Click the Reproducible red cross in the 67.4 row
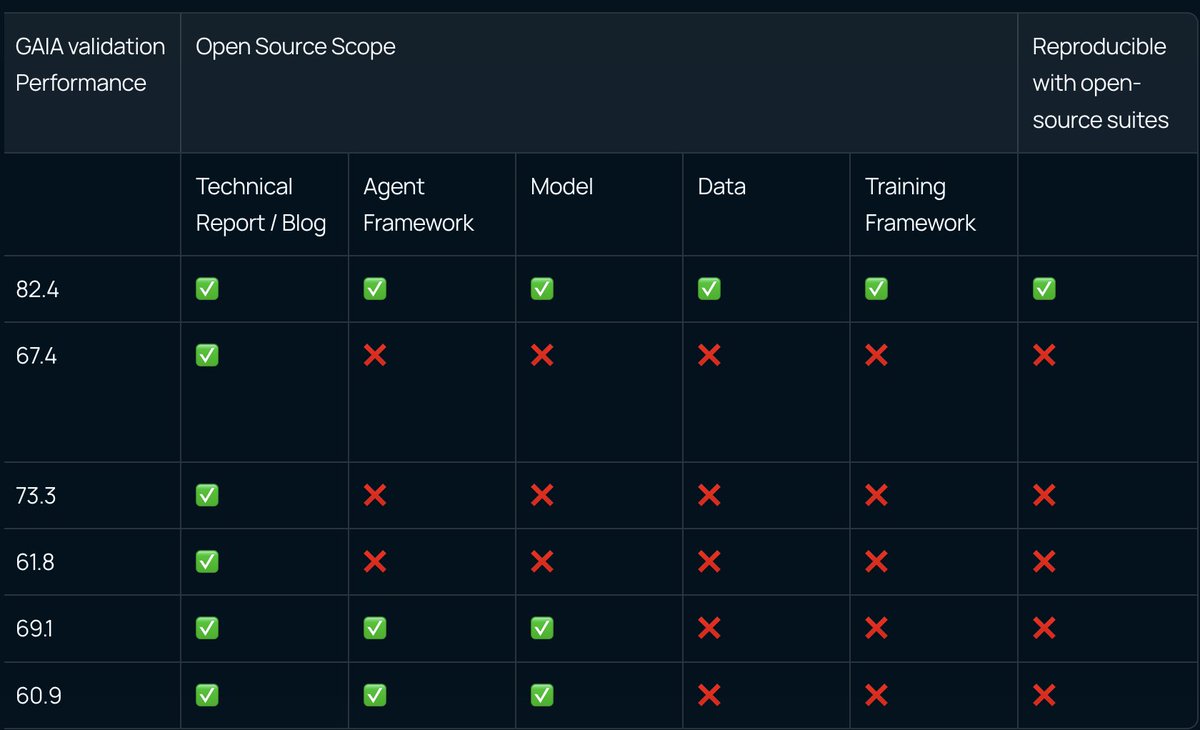Image resolution: width=1200 pixels, height=730 pixels. pyautogui.click(x=1044, y=355)
